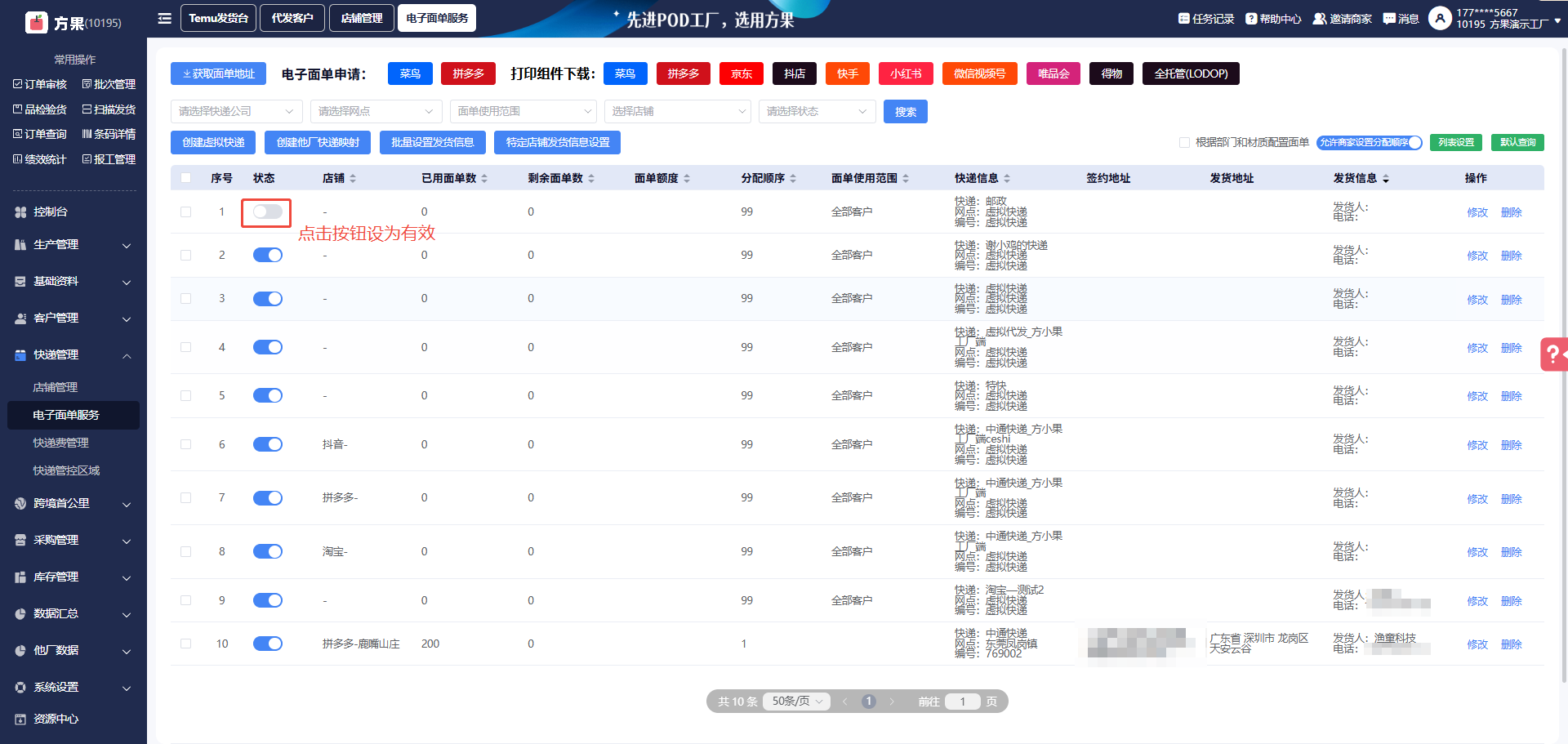1568x744 pixels.
Task: Open the 请选择快递公司 dropdown
Action: pyautogui.click(x=236, y=112)
